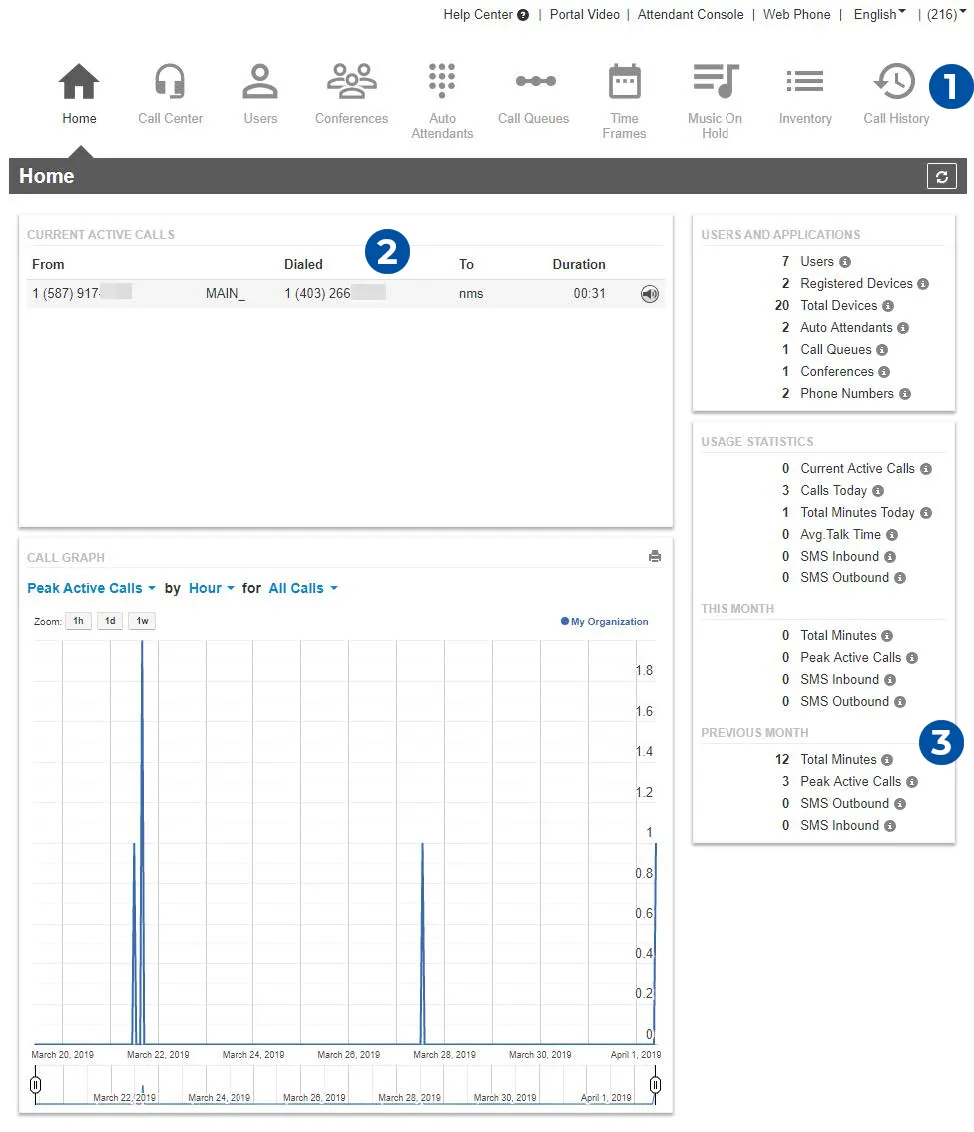The image size is (974, 1132).
Task: Print the call graph
Action: pos(655,556)
